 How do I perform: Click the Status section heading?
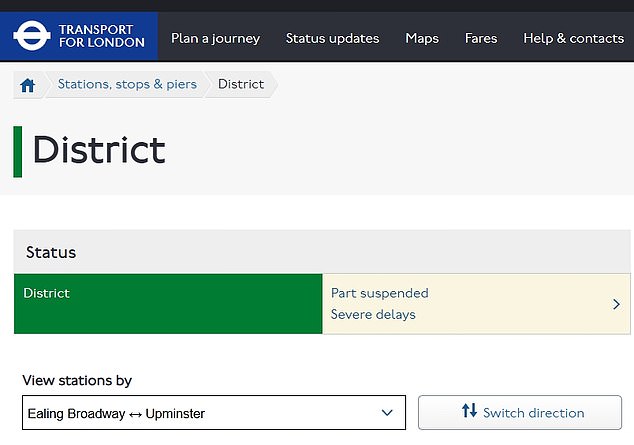pos(51,252)
